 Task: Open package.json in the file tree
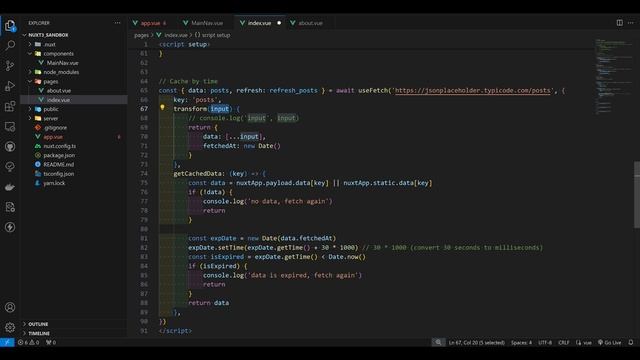59,155
